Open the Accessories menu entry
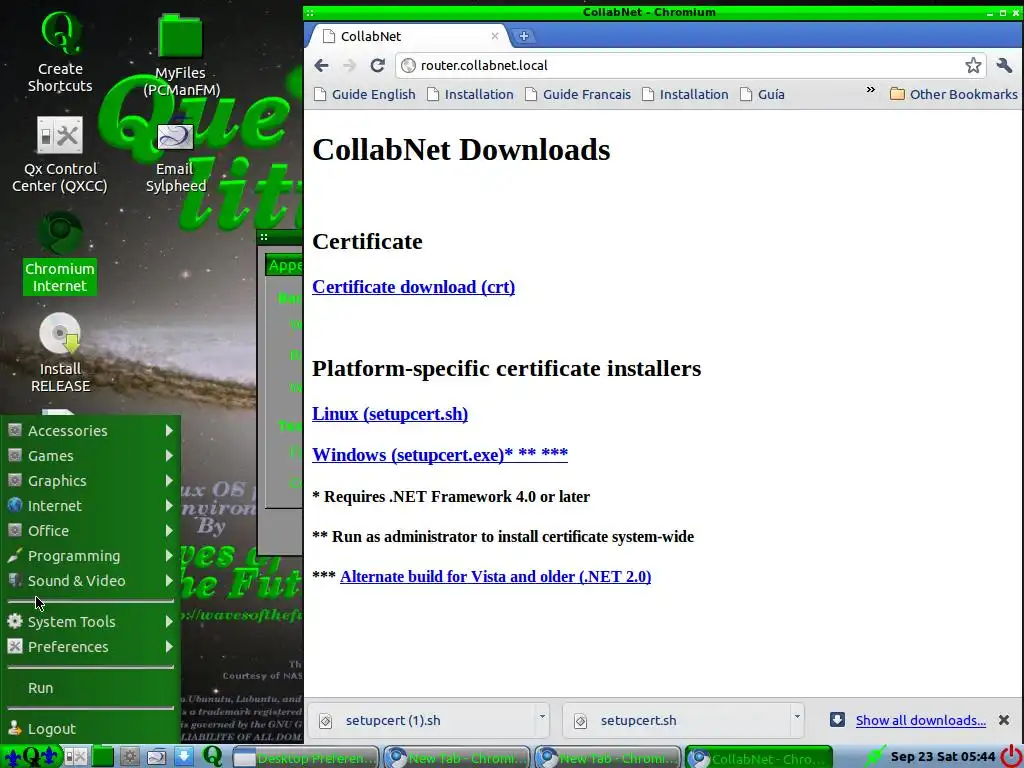 pyautogui.click(x=90, y=431)
